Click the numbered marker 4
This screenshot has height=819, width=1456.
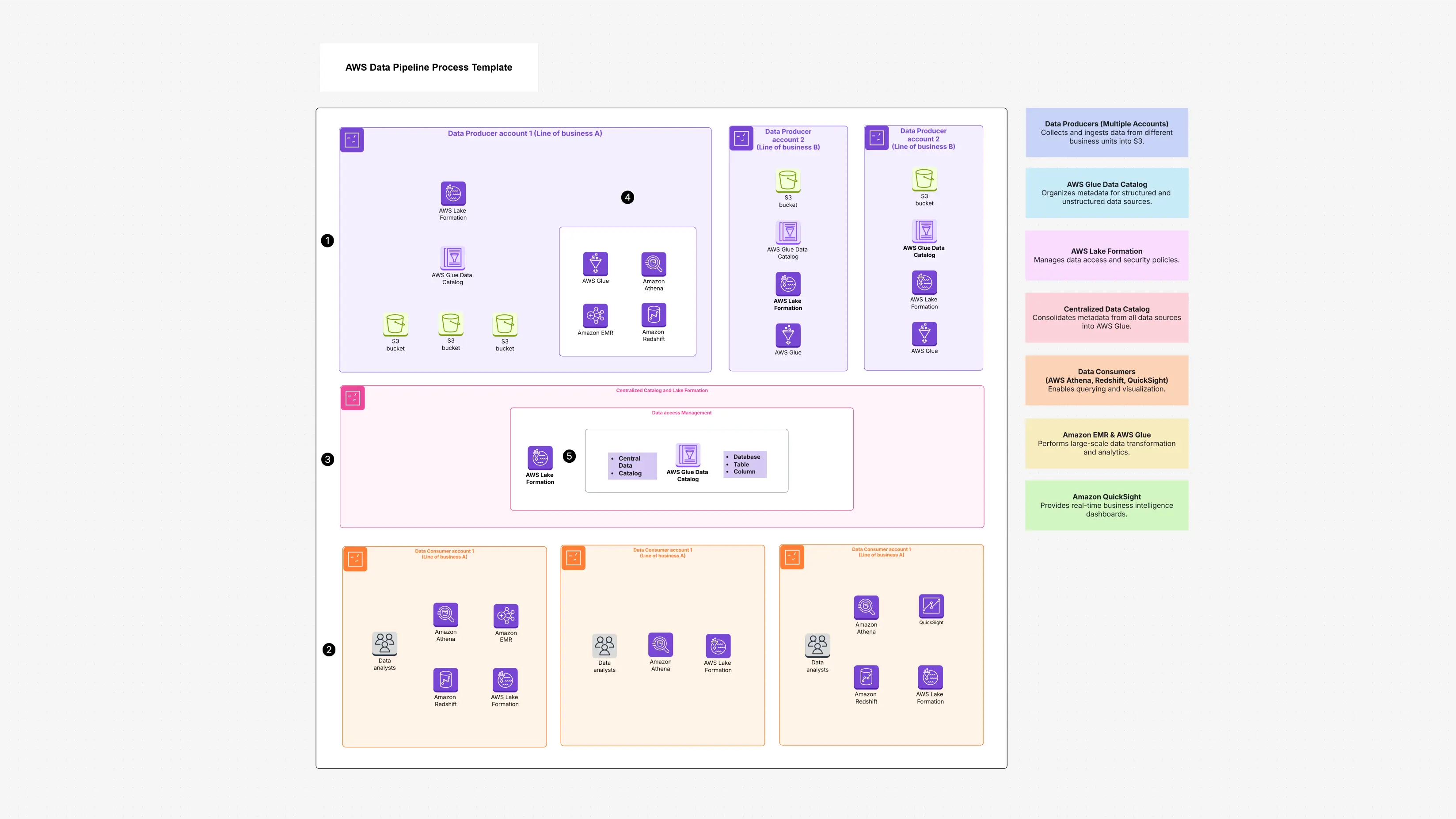627,197
